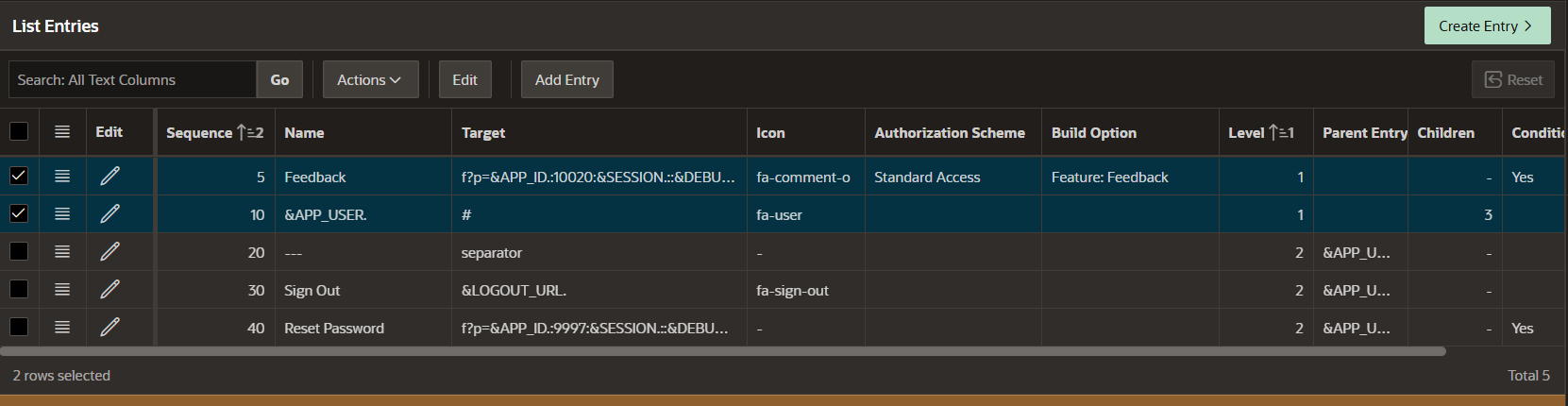Open row actions menu for Reset Password
The height and width of the screenshot is (406, 1568).
[x=62, y=328]
